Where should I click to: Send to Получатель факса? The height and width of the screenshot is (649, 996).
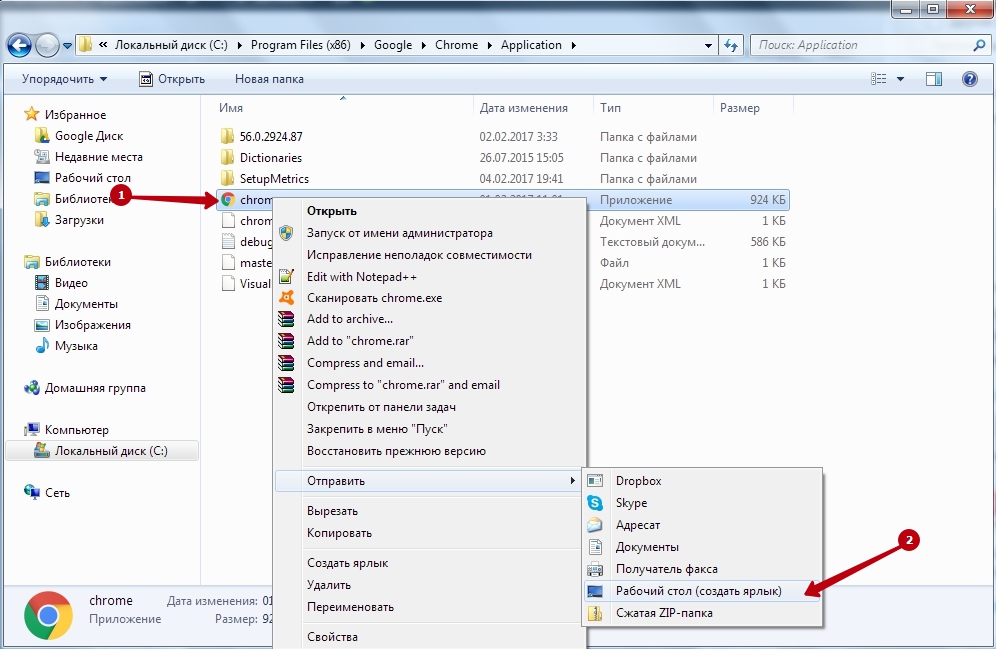[703, 568]
